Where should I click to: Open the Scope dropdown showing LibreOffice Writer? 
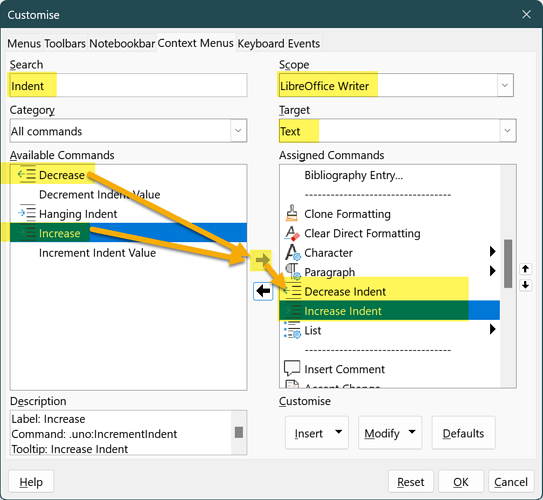click(x=396, y=85)
